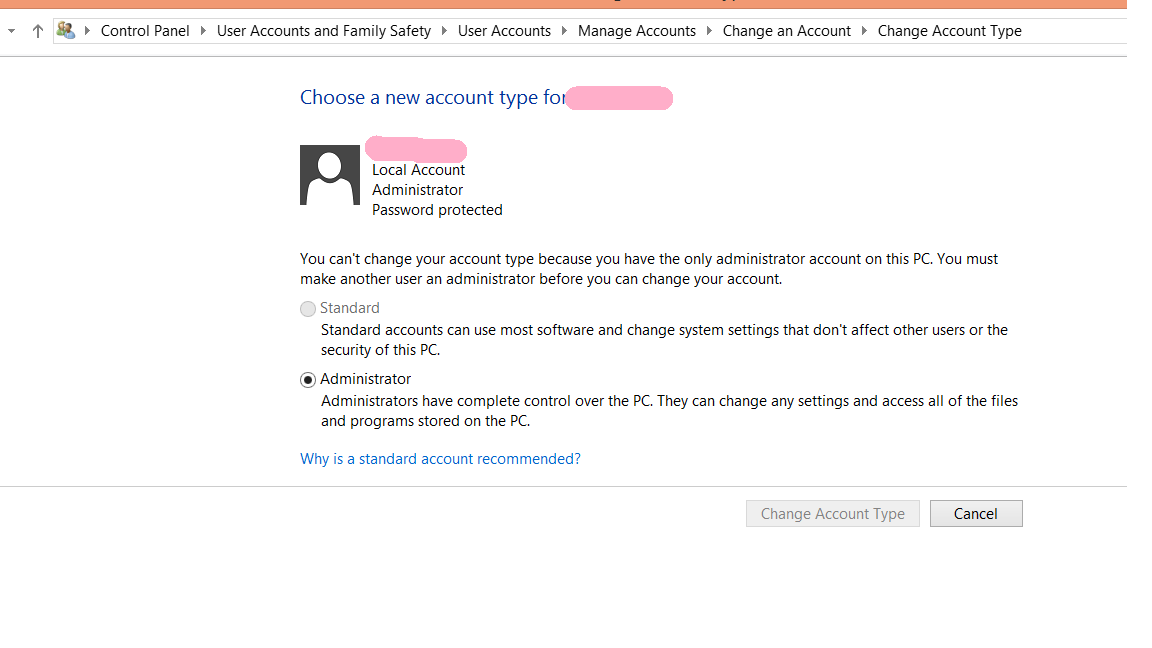Go to Control Panel in the breadcrumb
This screenshot has width=1152, height=648.
pos(145,31)
